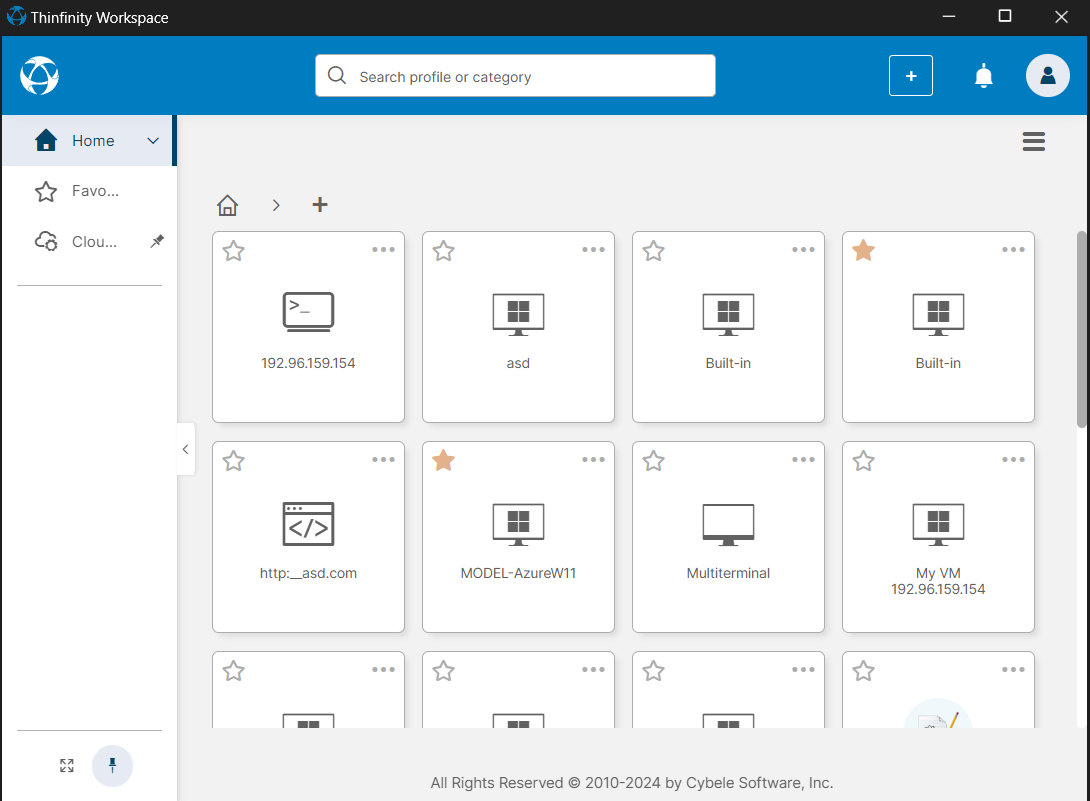Close the Thinfinity Workspace window

[x=1061, y=16]
